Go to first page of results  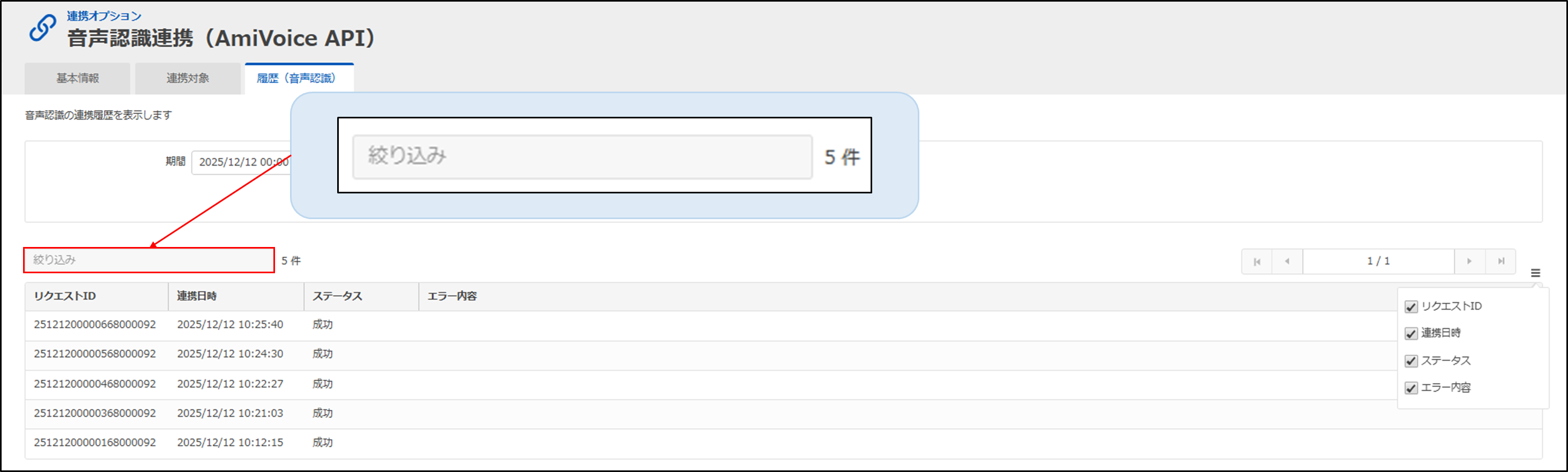1257,261
